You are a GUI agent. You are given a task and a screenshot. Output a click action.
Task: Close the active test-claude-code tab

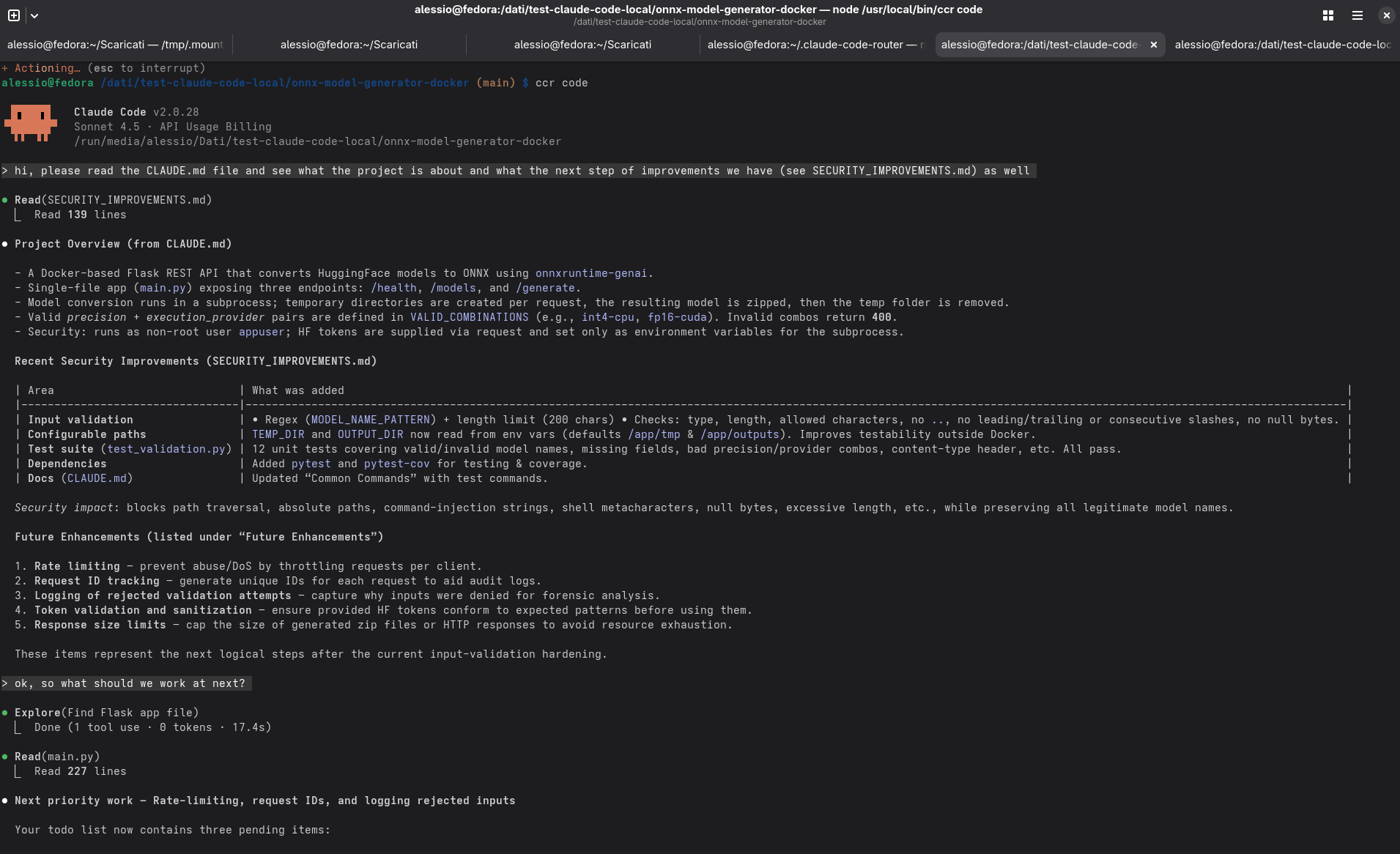click(1153, 45)
